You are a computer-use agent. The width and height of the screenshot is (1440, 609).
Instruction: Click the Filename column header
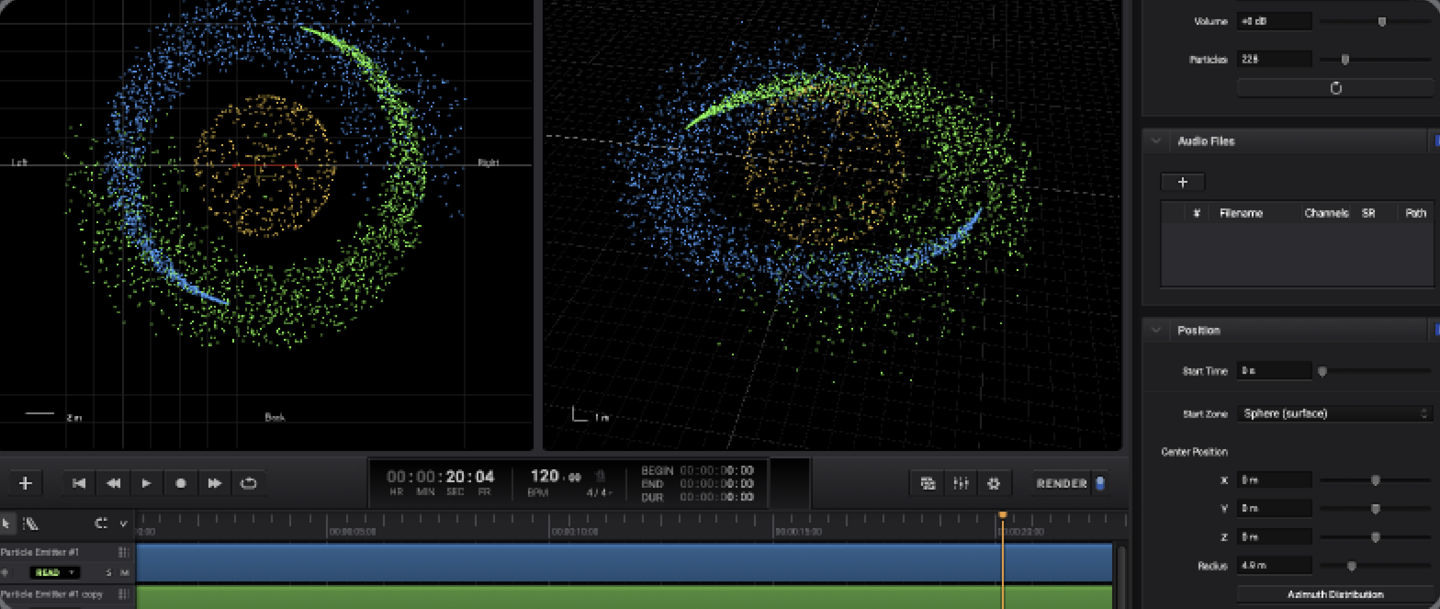point(1241,213)
